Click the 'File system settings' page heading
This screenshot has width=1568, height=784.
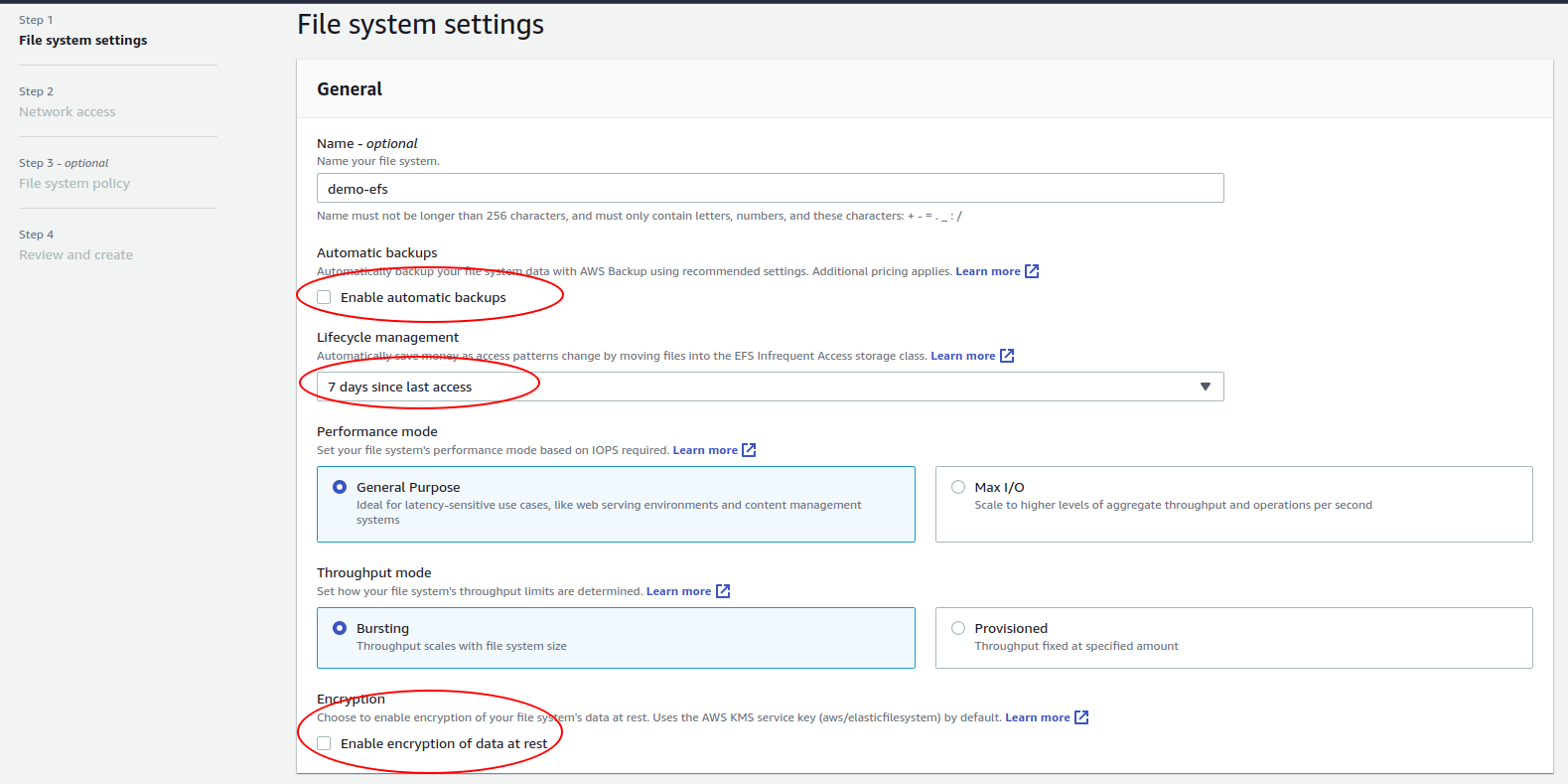tap(420, 25)
